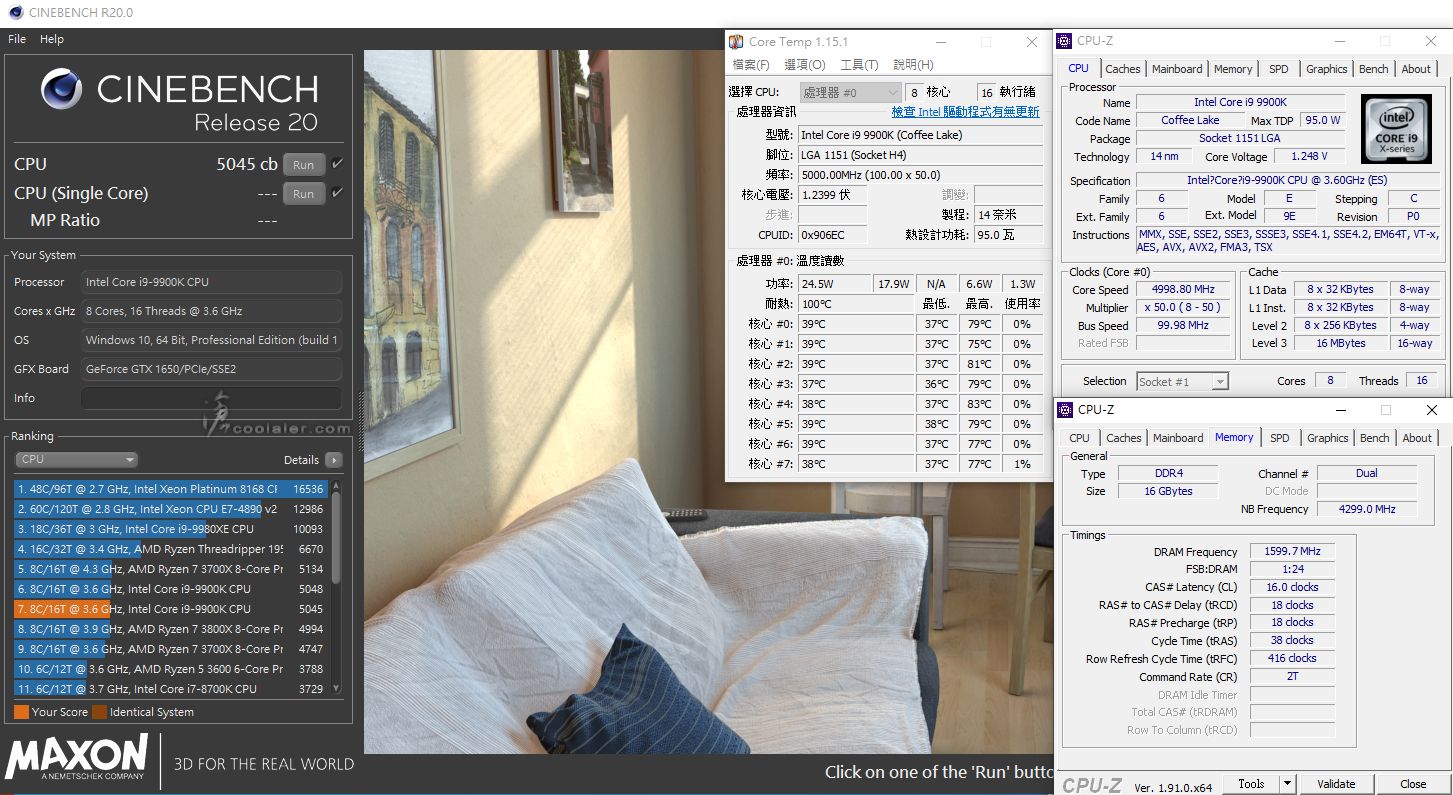Click the ranking Details arrow button
Screen dimensions: 1453x795
(x=334, y=460)
